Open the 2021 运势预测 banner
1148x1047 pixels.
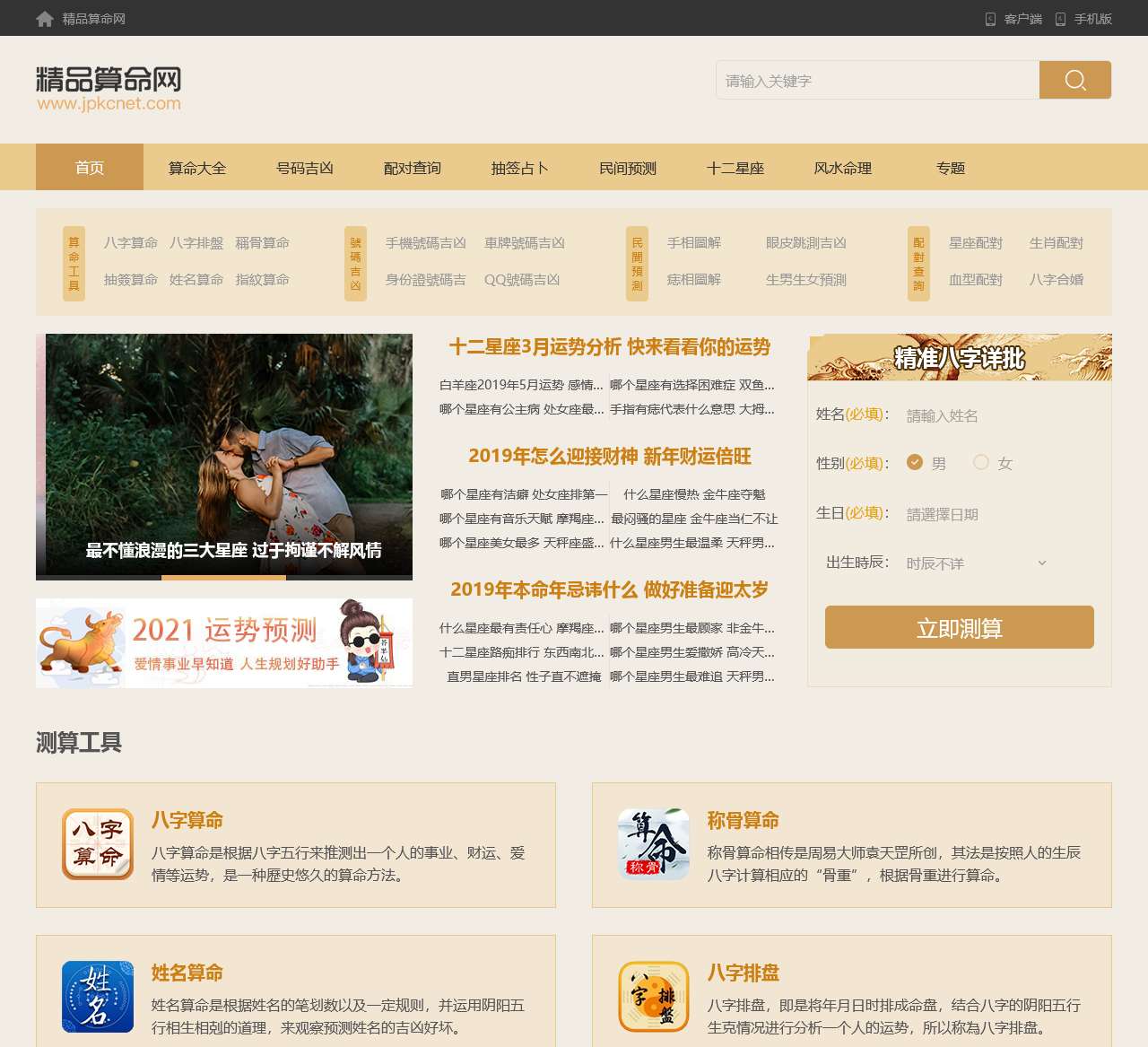point(224,642)
